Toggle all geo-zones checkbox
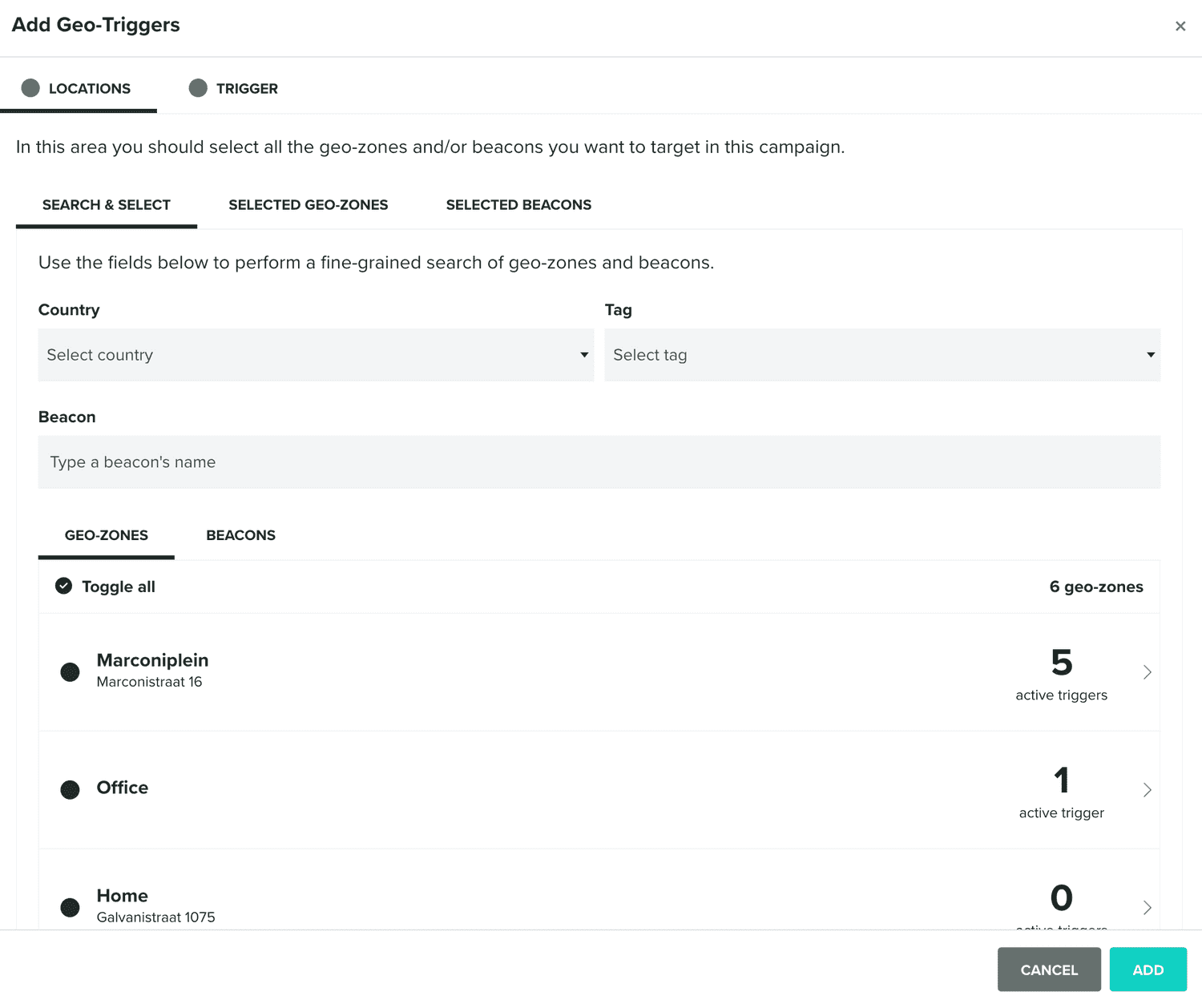The width and height of the screenshot is (1202, 1008). (x=63, y=586)
